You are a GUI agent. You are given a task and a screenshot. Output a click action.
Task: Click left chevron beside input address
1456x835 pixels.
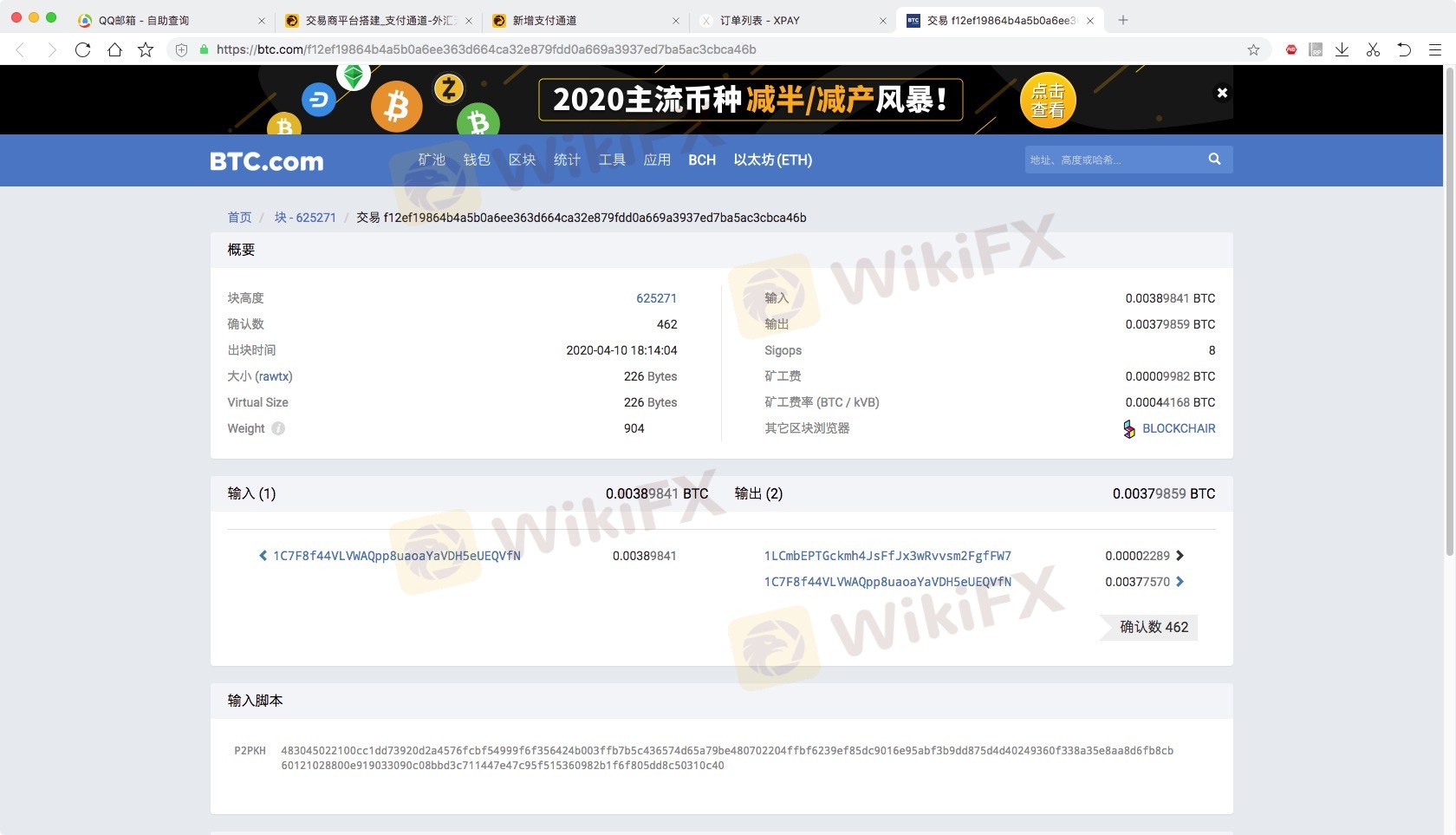tap(263, 556)
